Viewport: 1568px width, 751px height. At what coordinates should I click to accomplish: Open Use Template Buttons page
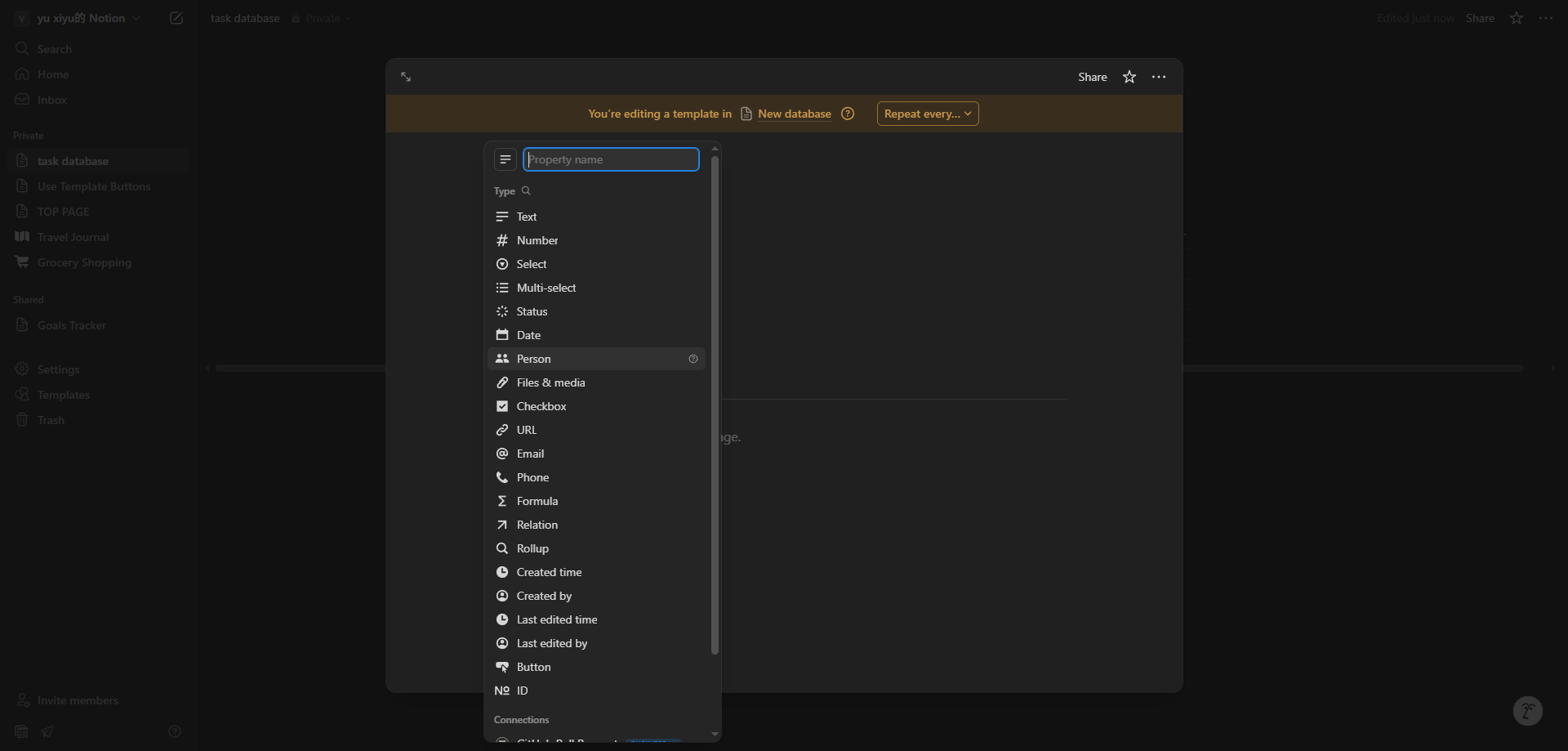point(96,186)
